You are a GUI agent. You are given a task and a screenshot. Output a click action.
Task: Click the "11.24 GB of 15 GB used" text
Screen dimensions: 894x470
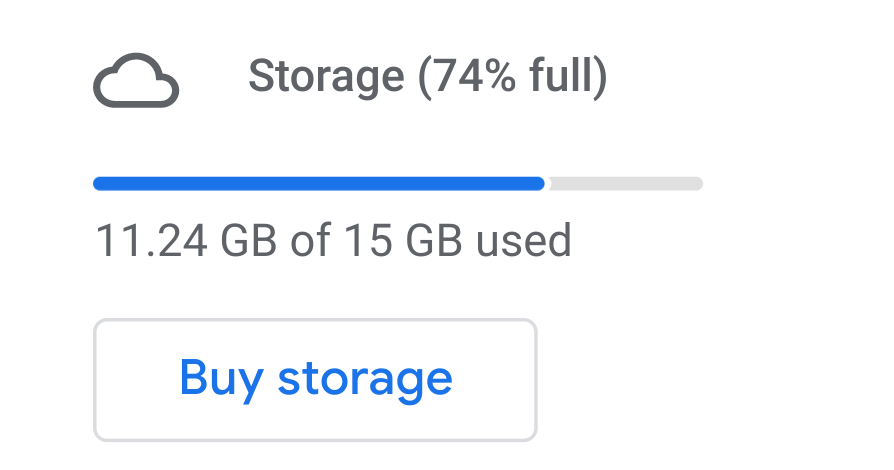click(x=333, y=241)
